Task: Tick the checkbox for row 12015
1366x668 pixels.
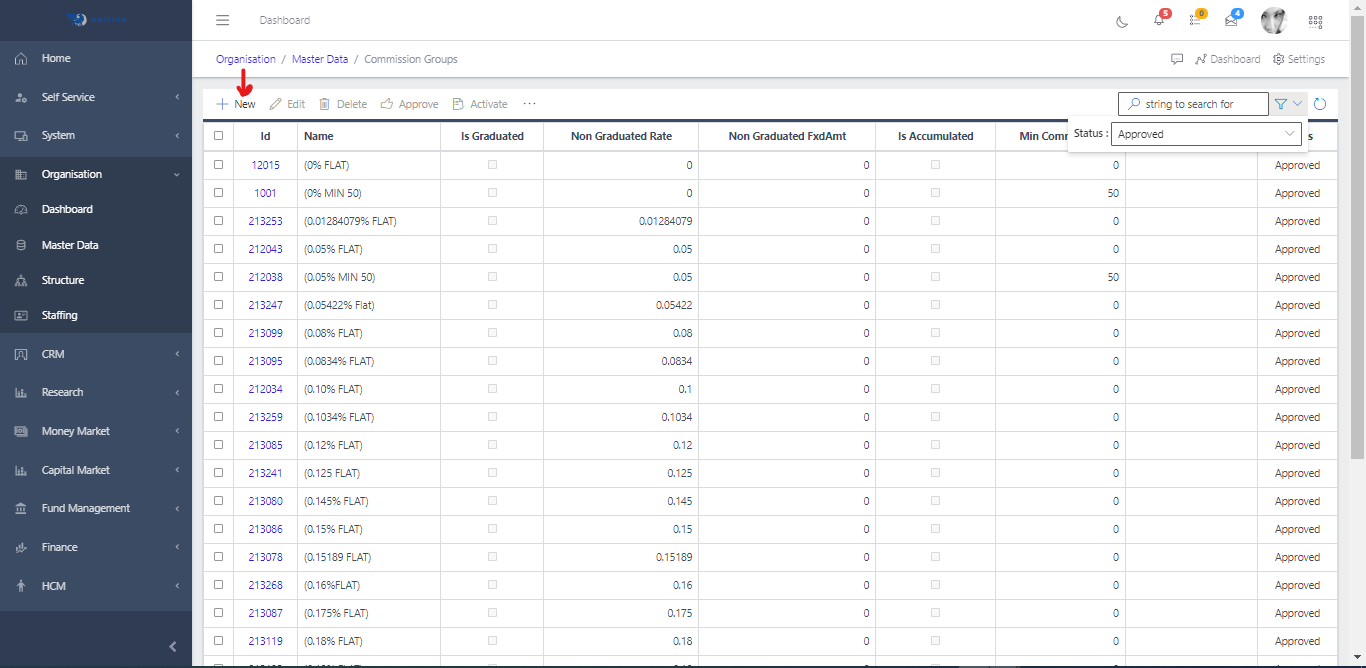Action: coord(218,165)
